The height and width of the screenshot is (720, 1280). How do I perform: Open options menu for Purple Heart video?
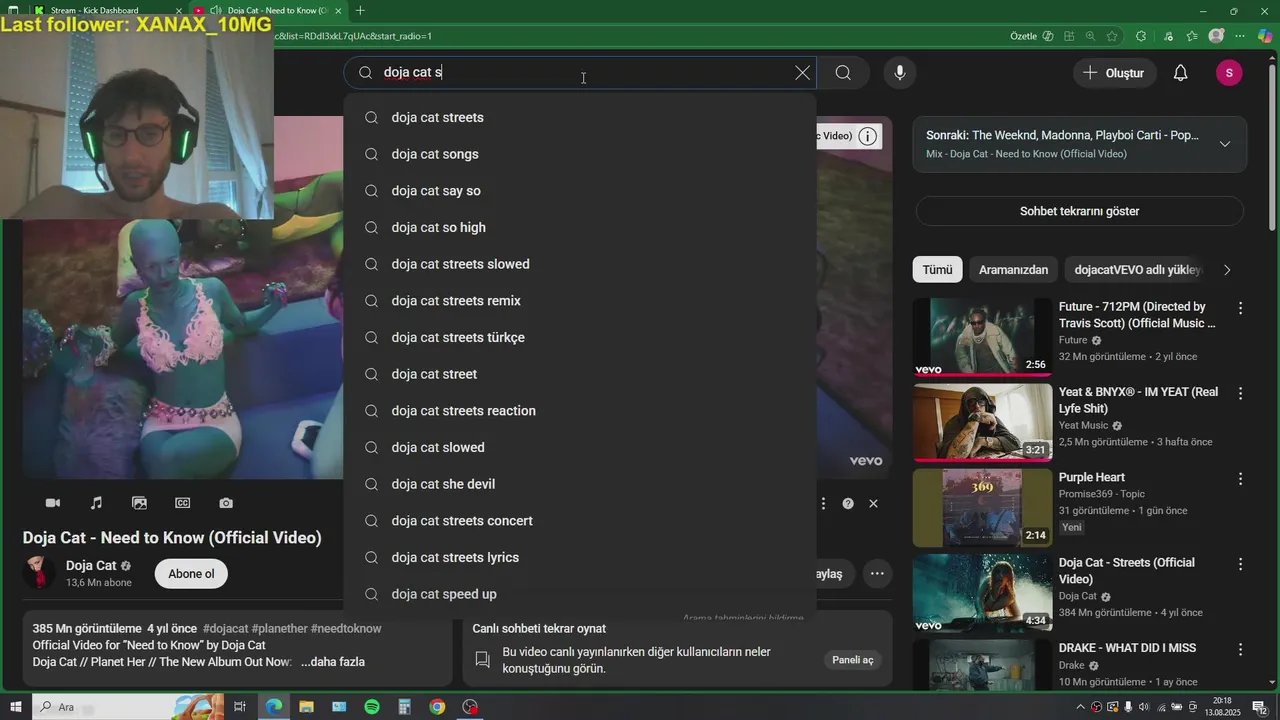[1240, 479]
